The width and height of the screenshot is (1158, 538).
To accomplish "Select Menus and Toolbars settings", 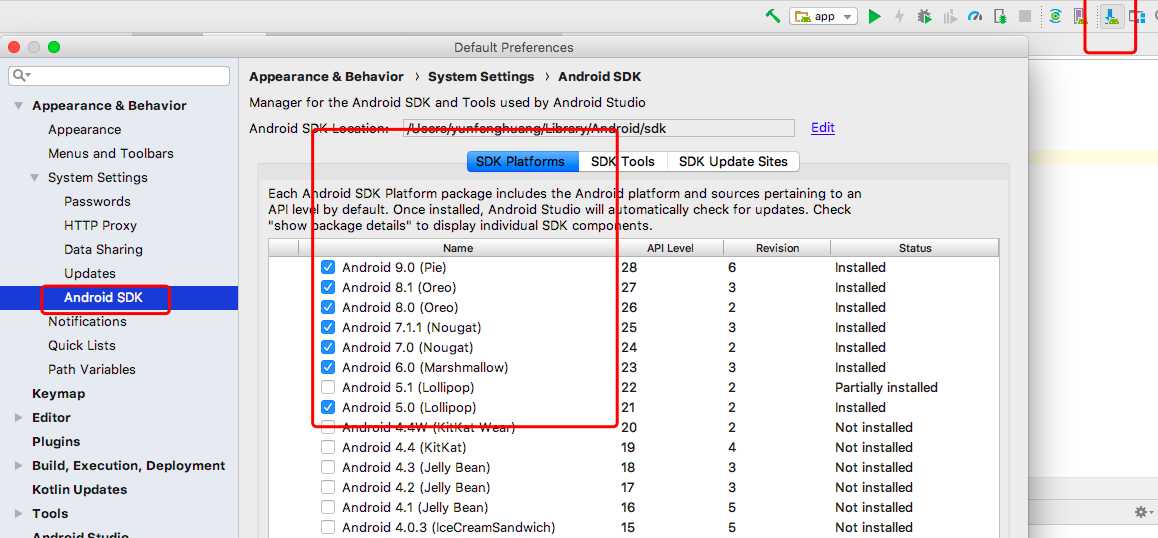I will pyautogui.click(x=111, y=154).
